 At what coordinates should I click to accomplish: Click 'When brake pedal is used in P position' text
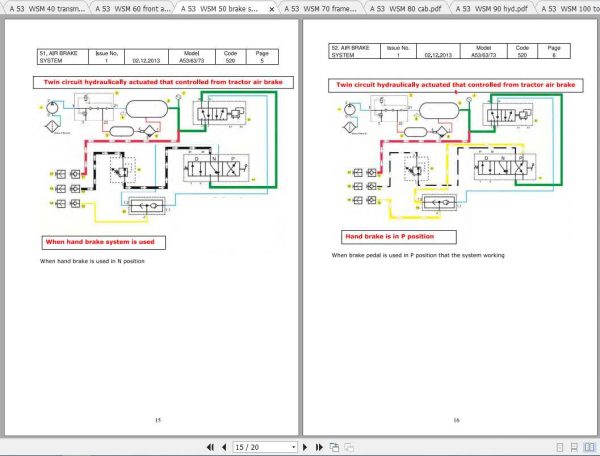tap(418, 255)
